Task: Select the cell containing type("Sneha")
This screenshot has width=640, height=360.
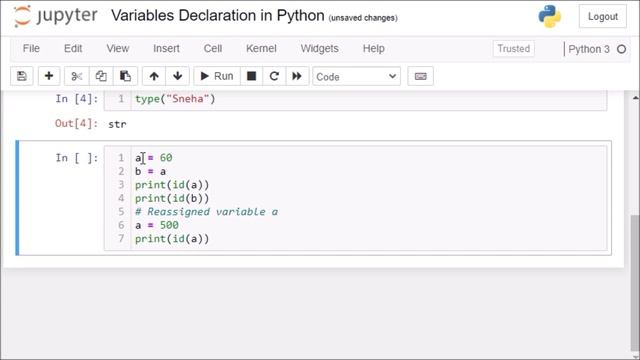Action: (x=355, y=99)
